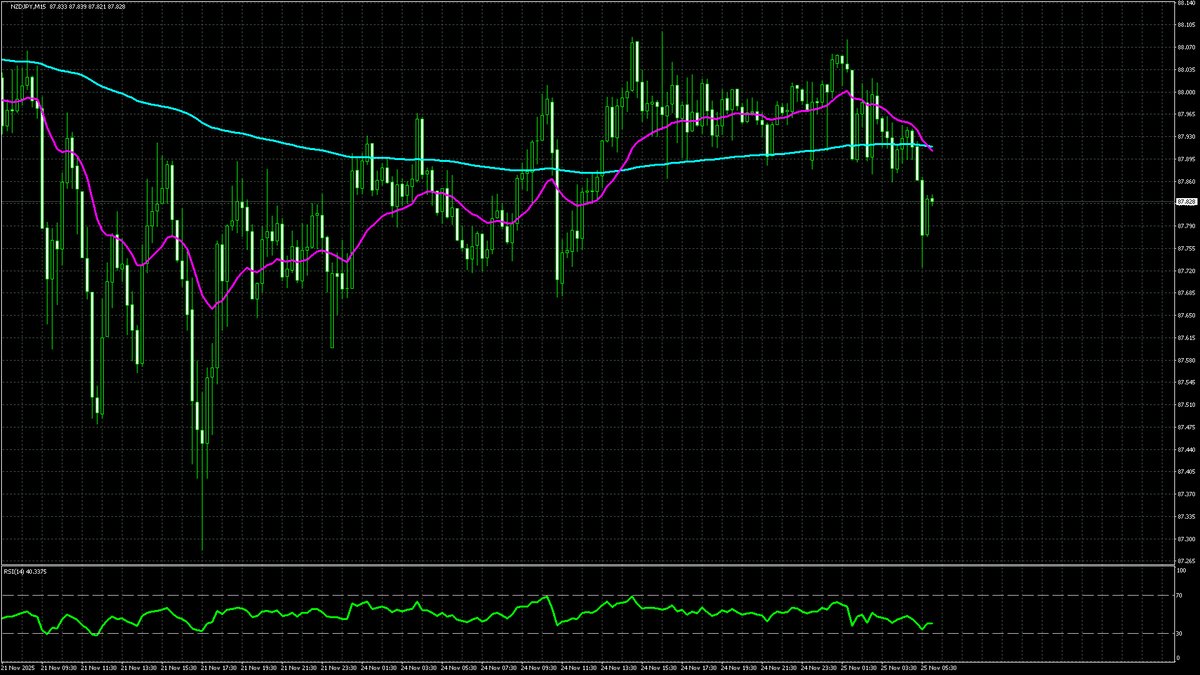1200x675 pixels.
Task: Click time axis label 24 Nov 19:30
Action: pos(741,668)
